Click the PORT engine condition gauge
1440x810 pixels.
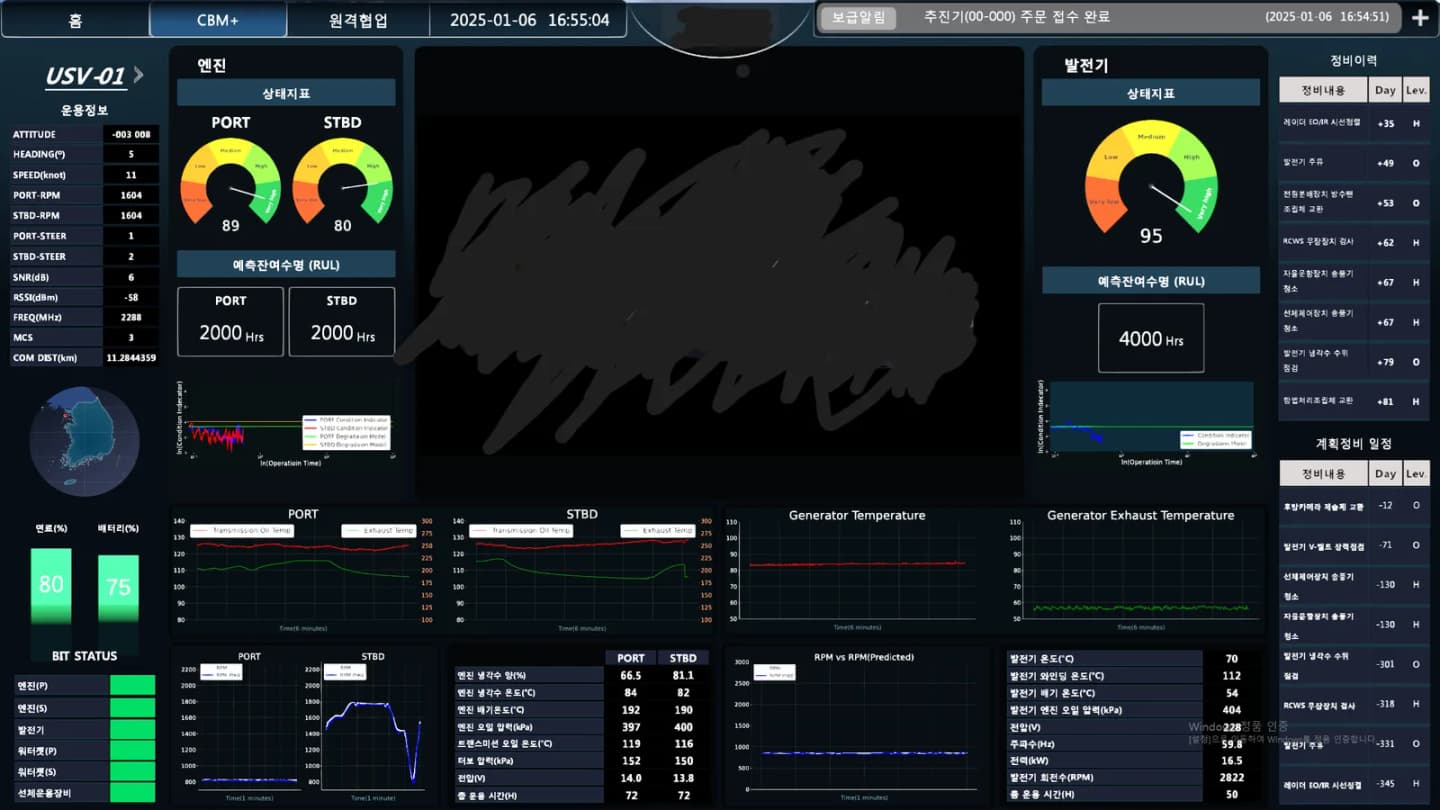(x=230, y=180)
